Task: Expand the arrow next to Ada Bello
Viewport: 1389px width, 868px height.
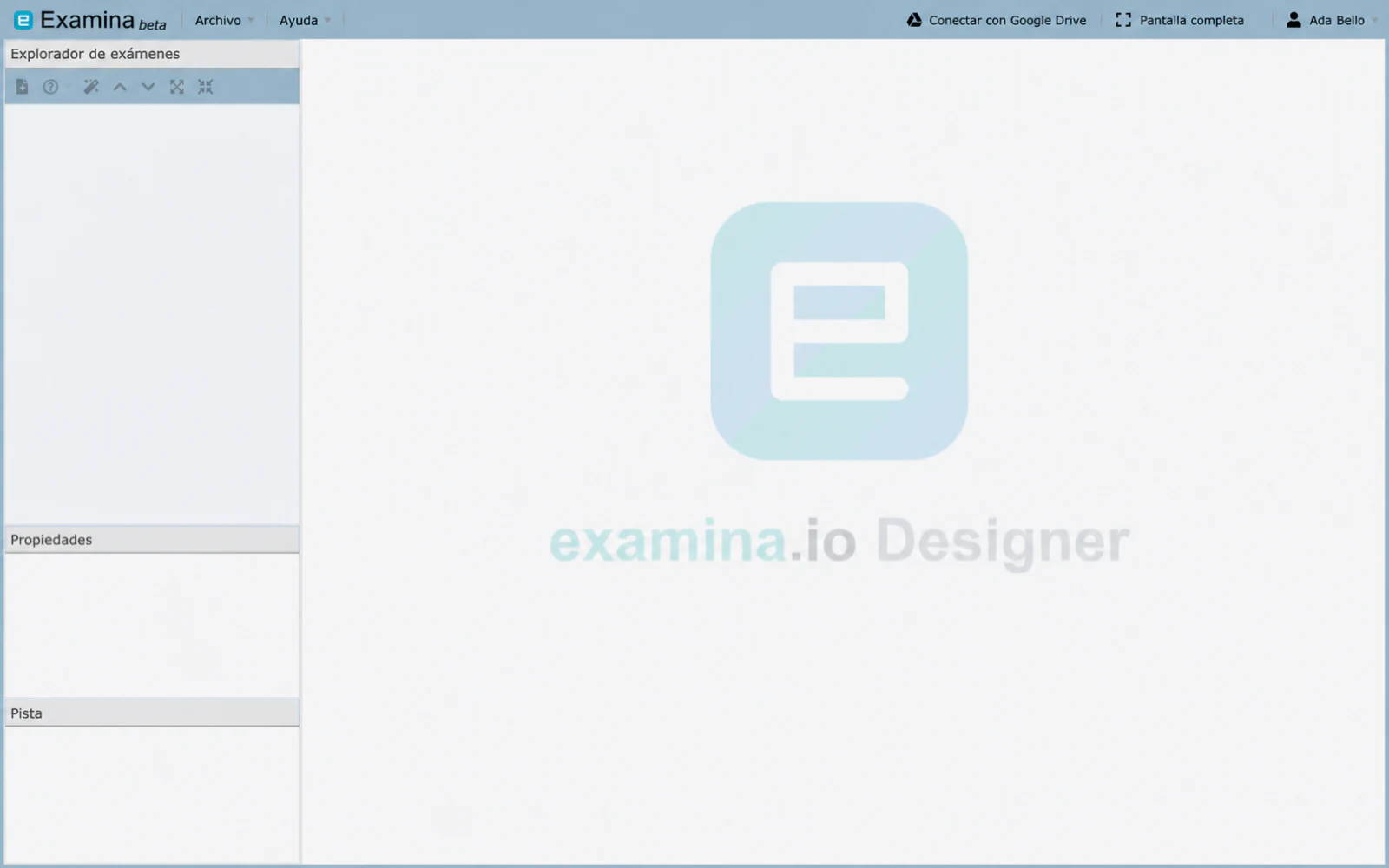Action: [1374, 21]
